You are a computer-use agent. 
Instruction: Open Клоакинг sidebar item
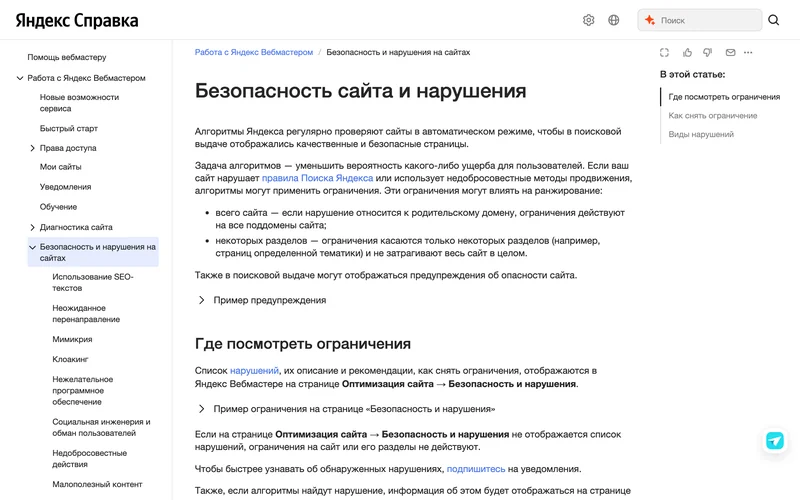[70, 359]
